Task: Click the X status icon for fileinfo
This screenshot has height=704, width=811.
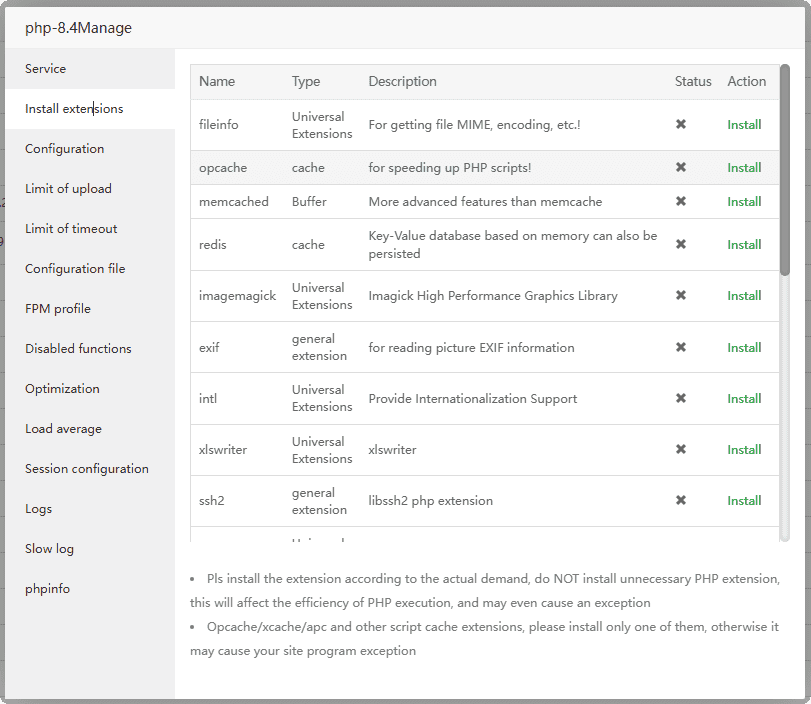Action: [x=681, y=125]
